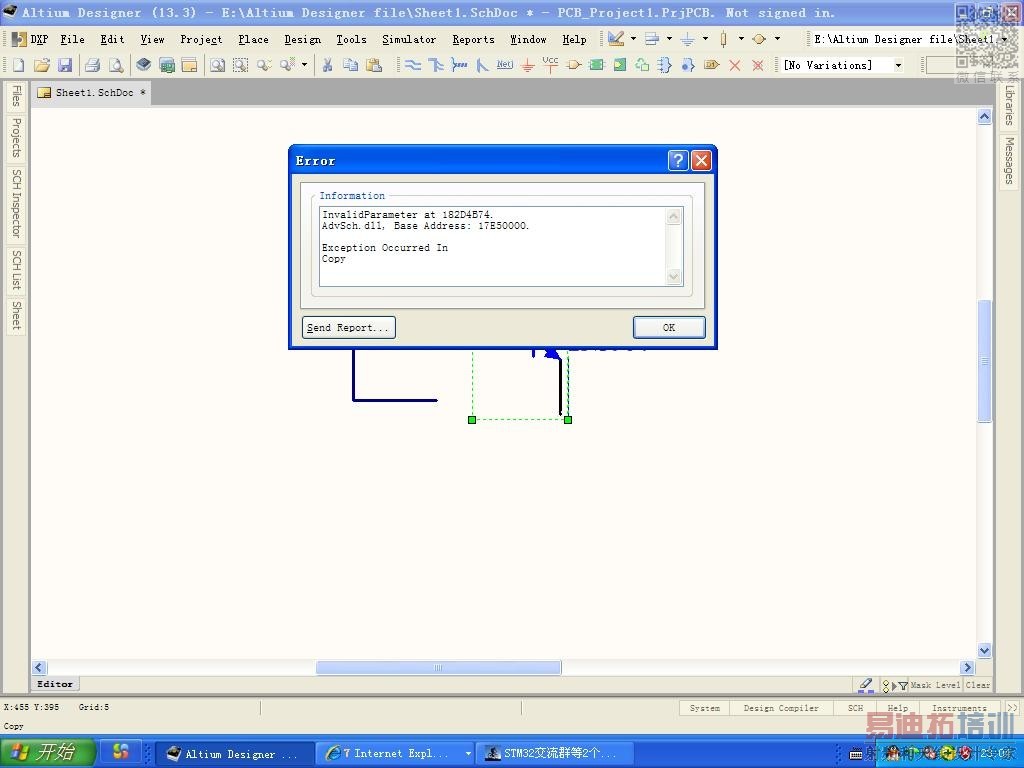1024x768 pixels.
Task: Open the Libraries side panel
Action: [x=1010, y=105]
